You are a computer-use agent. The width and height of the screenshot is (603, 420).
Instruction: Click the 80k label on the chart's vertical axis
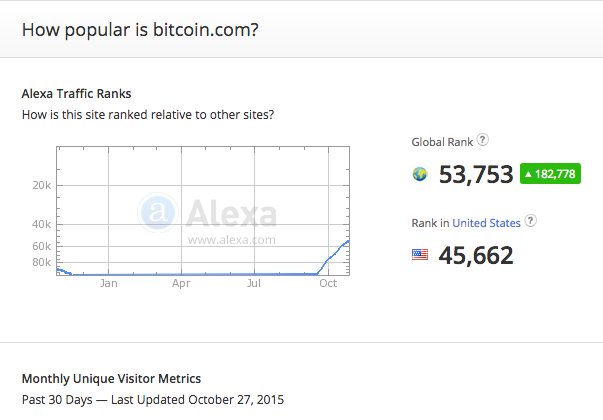point(42,262)
